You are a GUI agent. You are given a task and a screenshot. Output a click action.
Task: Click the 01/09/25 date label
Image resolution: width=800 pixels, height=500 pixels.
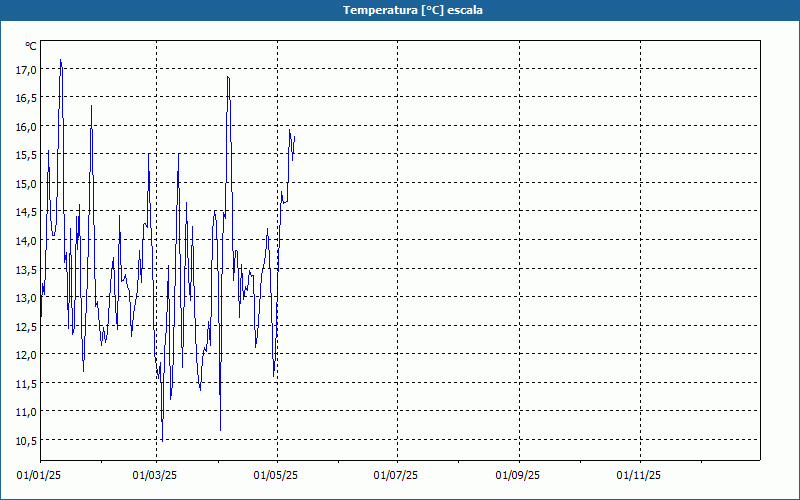[x=518, y=476]
